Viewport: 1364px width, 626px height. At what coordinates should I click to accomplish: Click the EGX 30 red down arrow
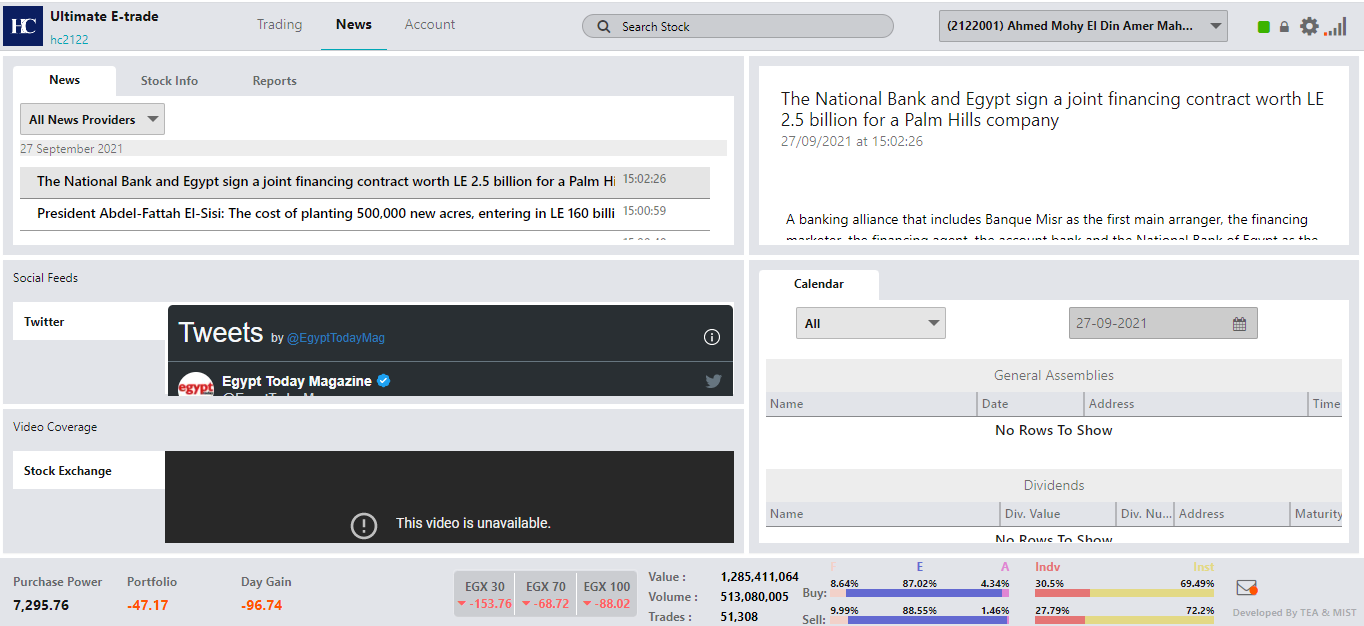[x=462, y=604]
